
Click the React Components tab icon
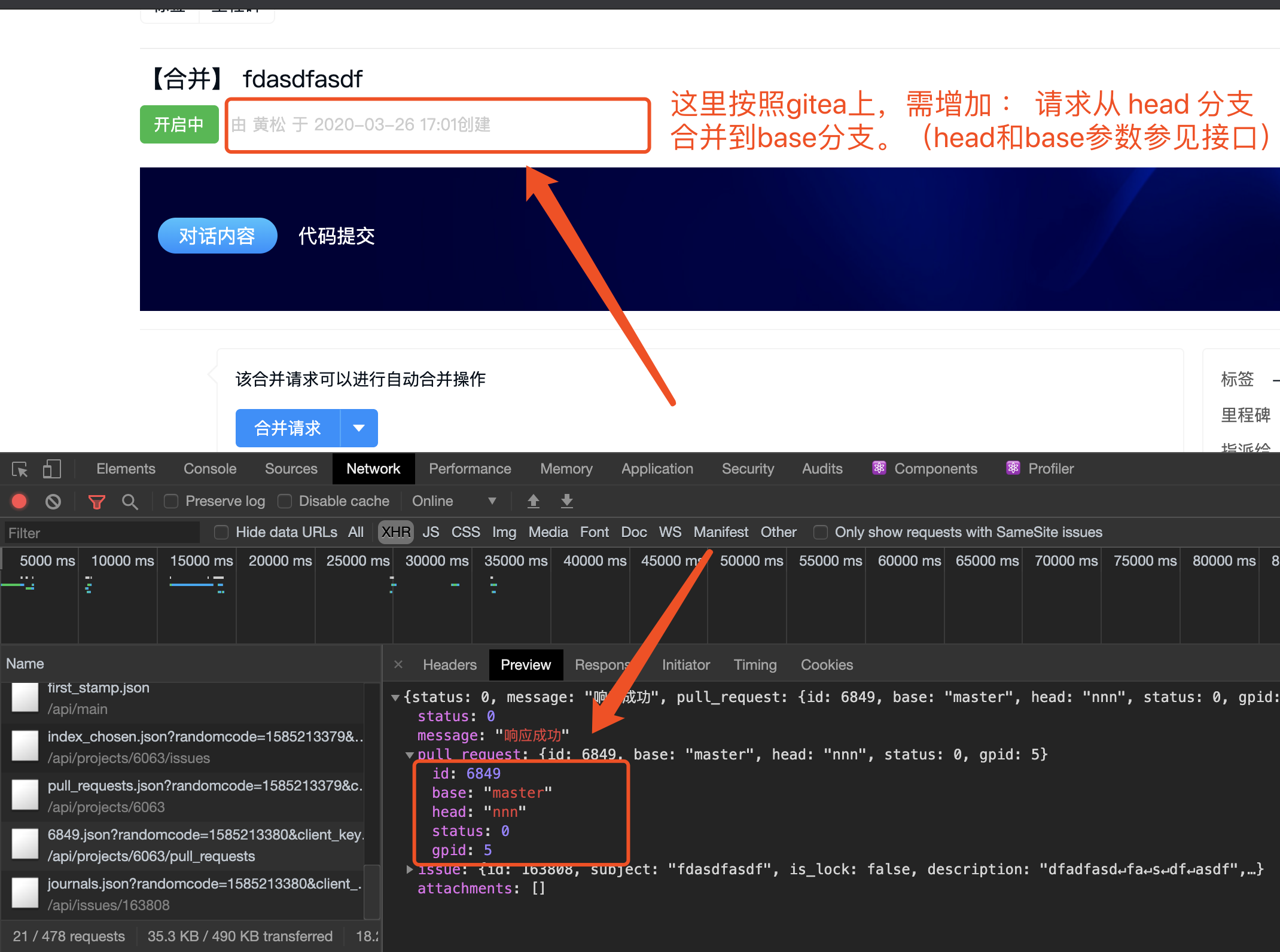click(x=879, y=468)
